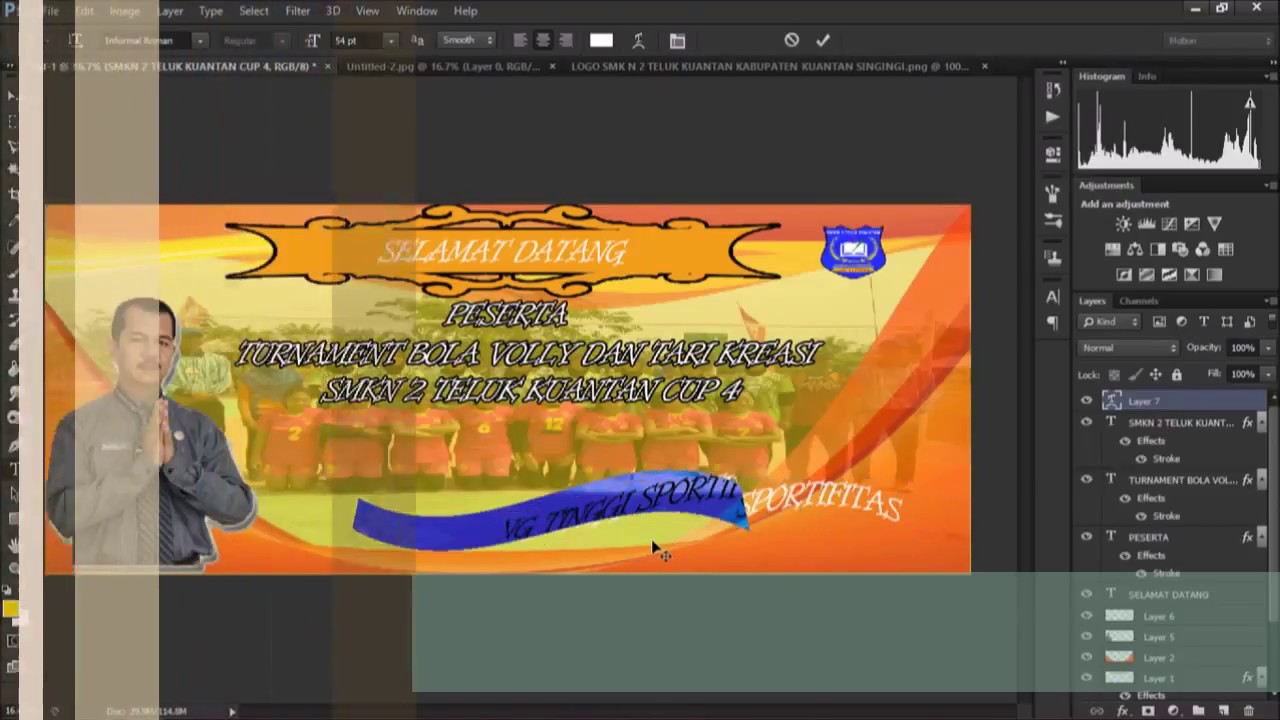This screenshot has height=720, width=1280.
Task: Open the Normal blend mode dropdown
Action: click(x=1130, y=348)
